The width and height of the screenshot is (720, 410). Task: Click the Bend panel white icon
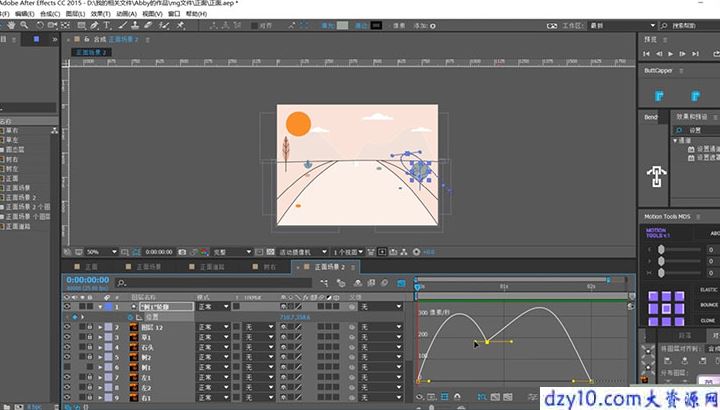(x=657, y=177)
